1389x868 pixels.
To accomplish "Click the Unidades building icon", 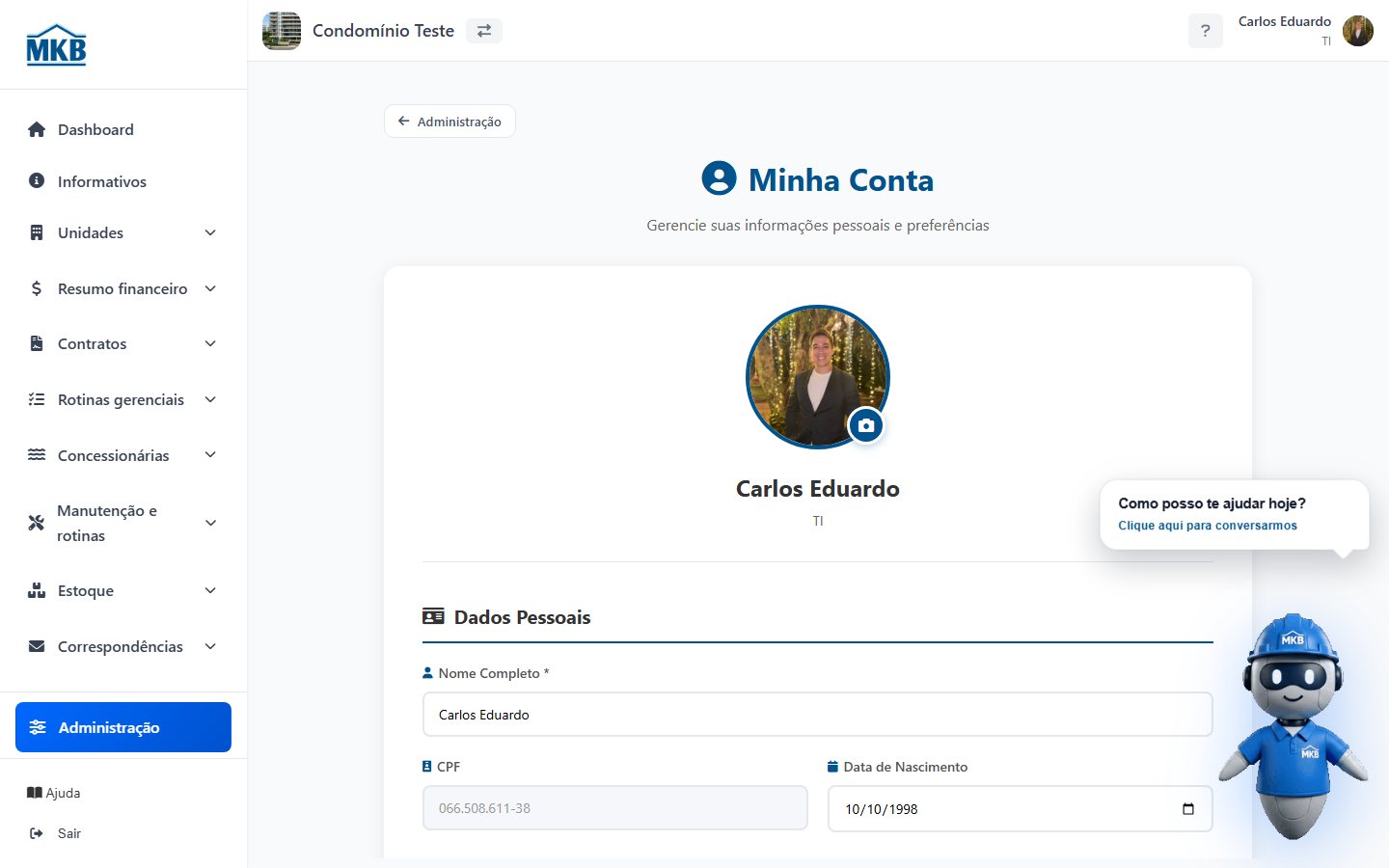I will point(37,232).
